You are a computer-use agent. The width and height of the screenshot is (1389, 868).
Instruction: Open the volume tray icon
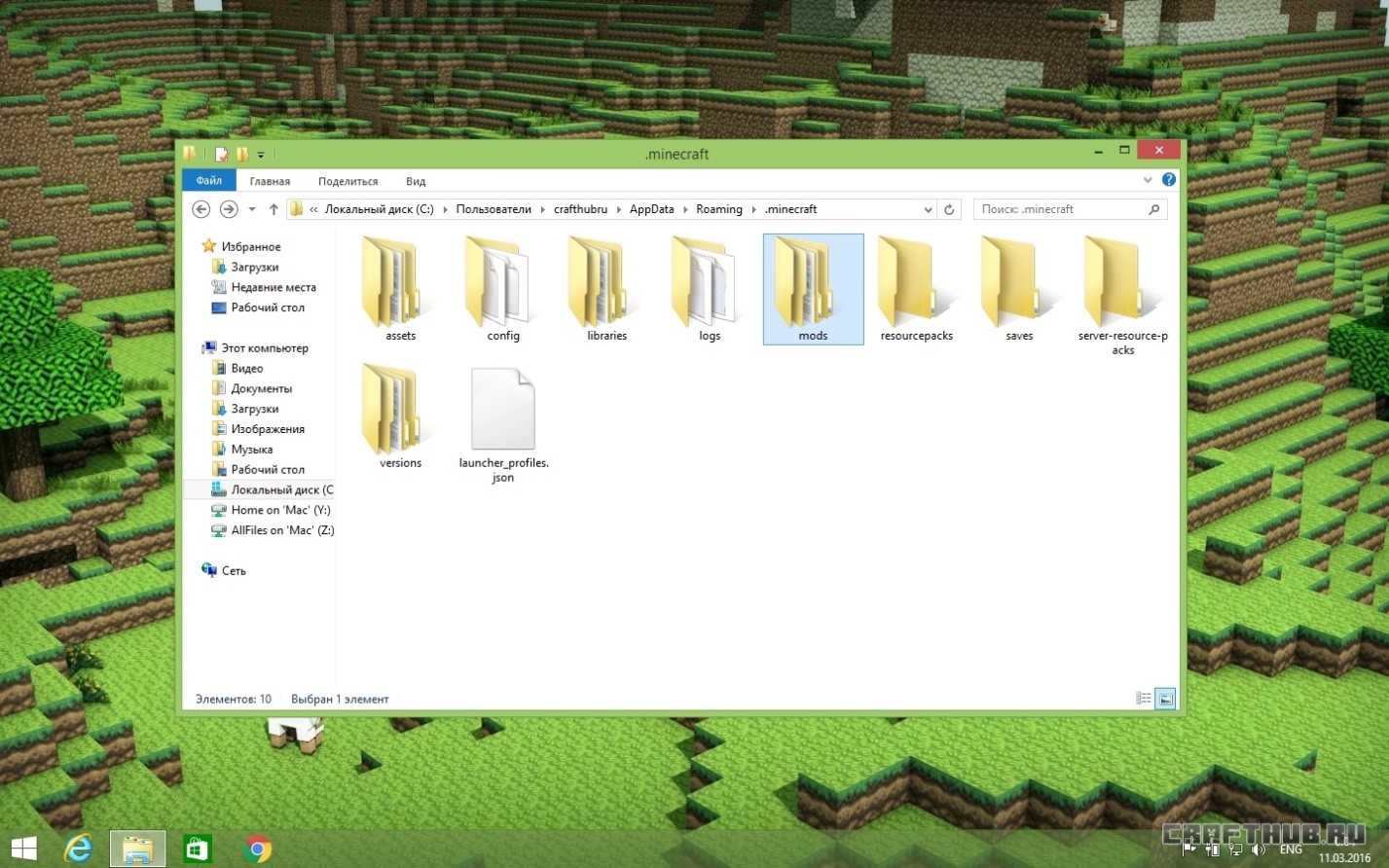click(1257, 850)
